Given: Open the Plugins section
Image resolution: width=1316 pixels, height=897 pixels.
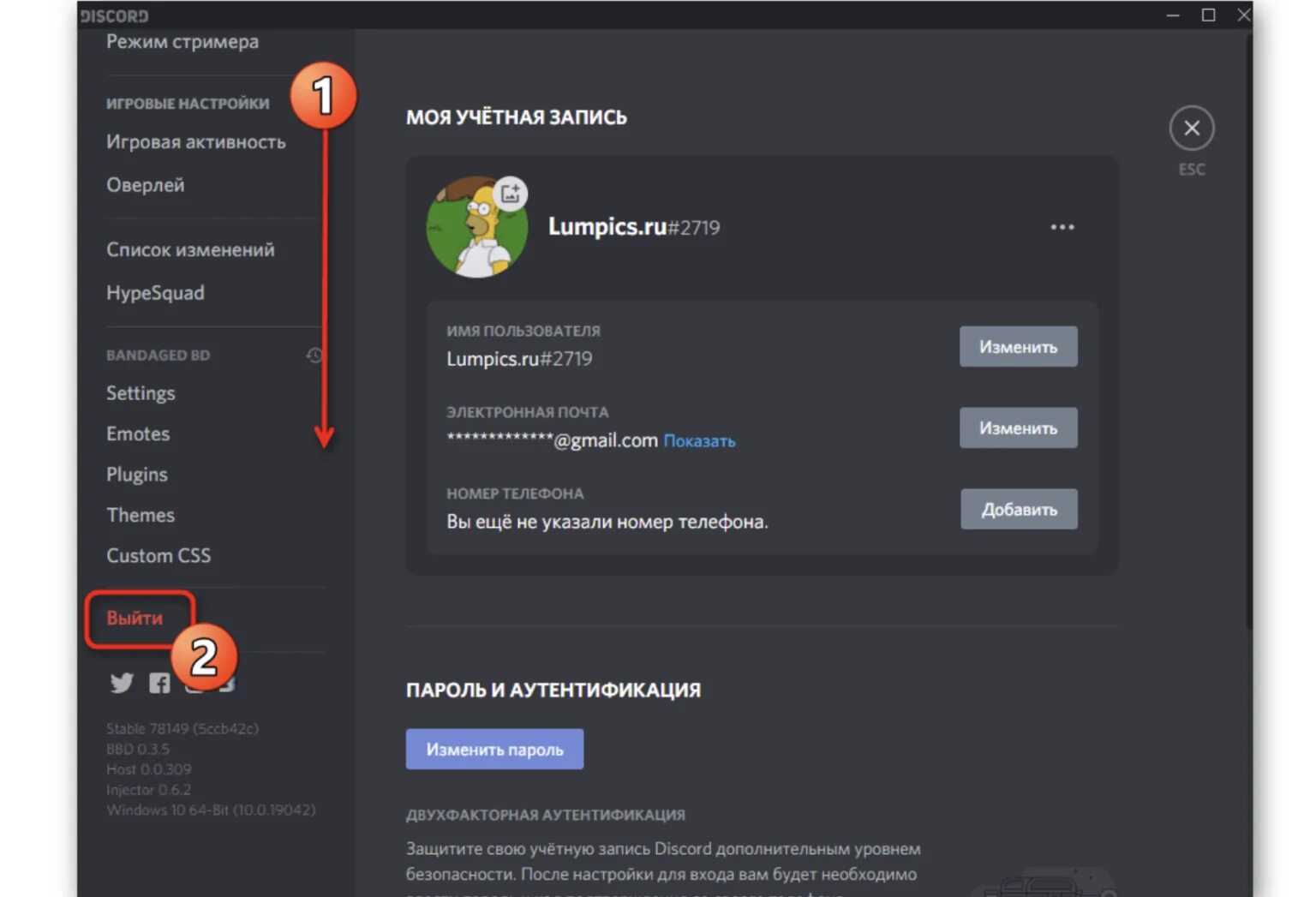Looking at the screenshot, I should click(x=137, y=475).
